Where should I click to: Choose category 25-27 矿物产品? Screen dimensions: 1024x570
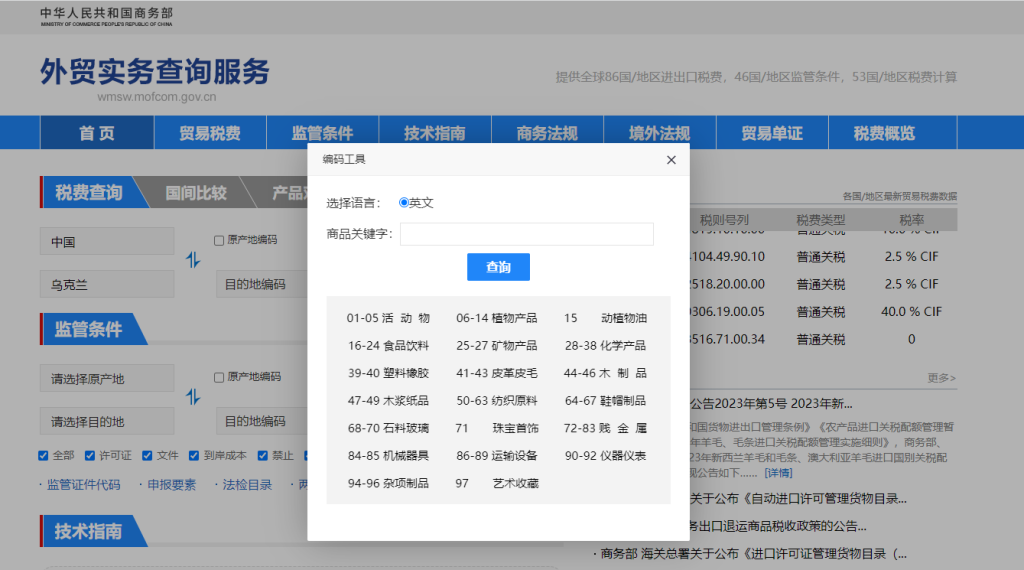pyautogui.click(x=496, y=345)
